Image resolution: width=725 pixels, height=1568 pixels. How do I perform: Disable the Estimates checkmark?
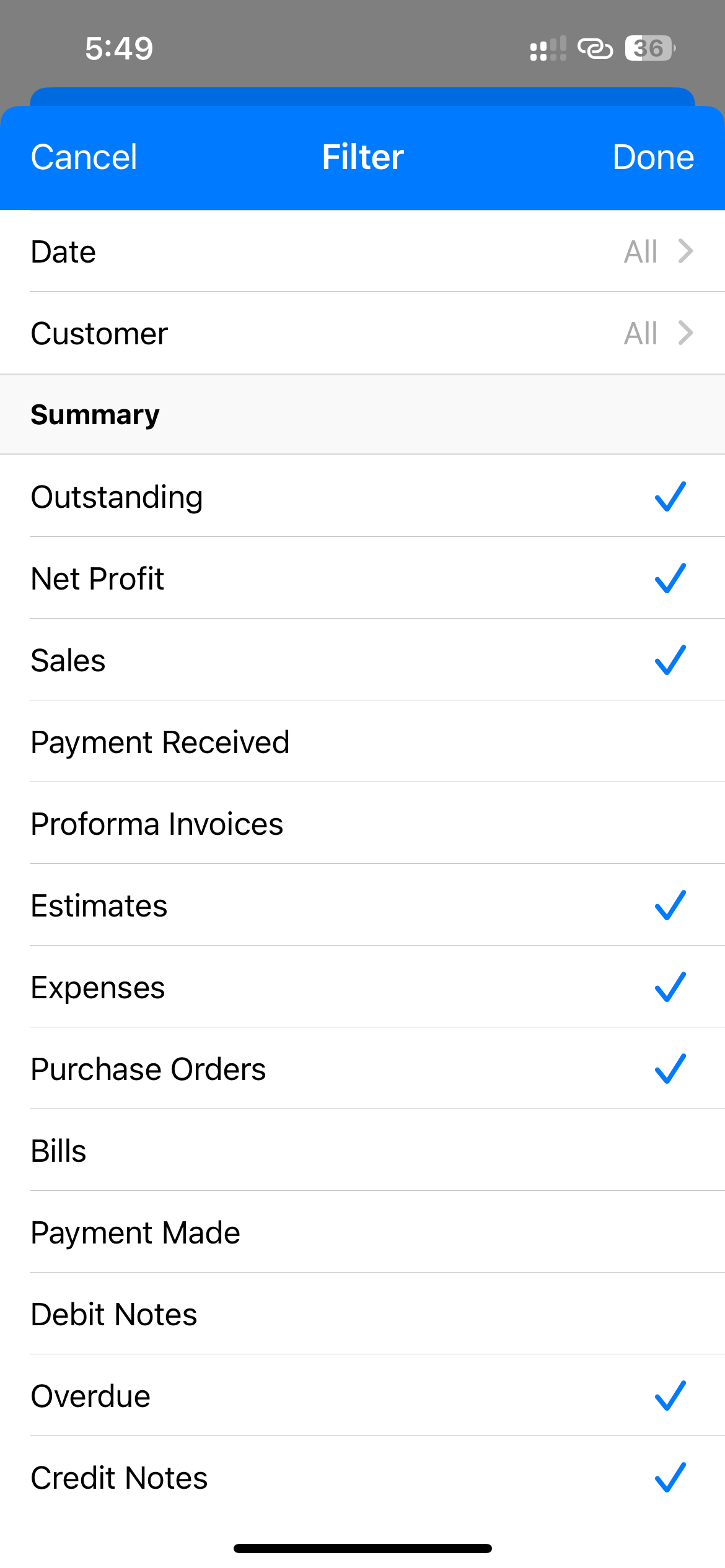pos(670,905)
